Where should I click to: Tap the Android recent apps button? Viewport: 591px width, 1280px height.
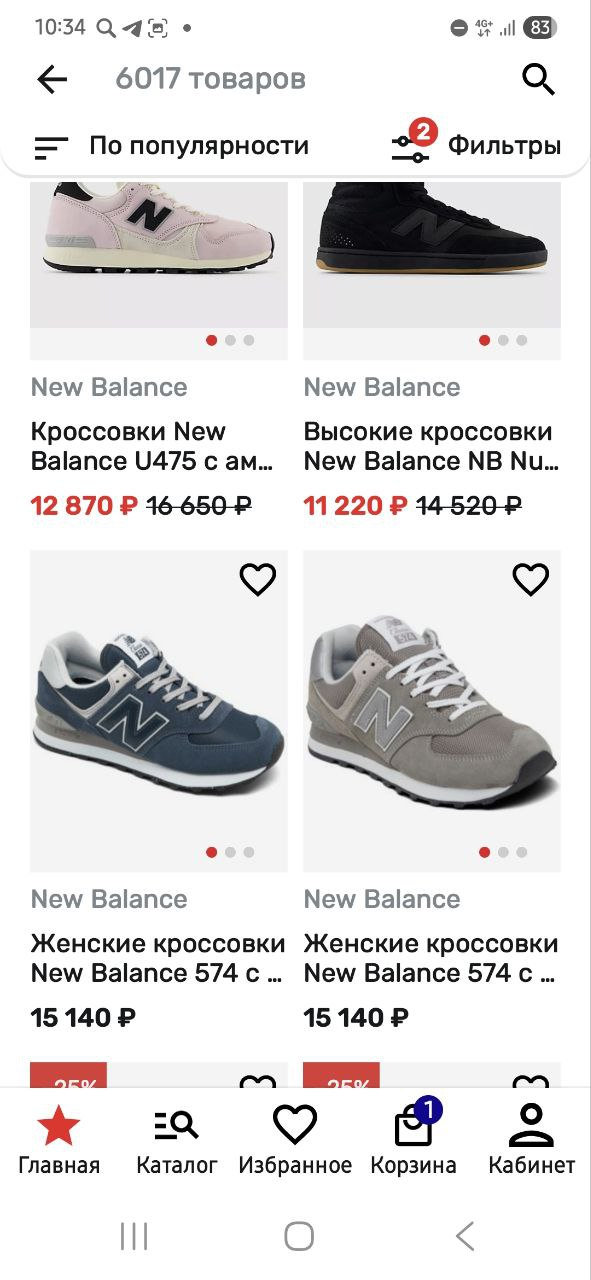point(133,1236)
